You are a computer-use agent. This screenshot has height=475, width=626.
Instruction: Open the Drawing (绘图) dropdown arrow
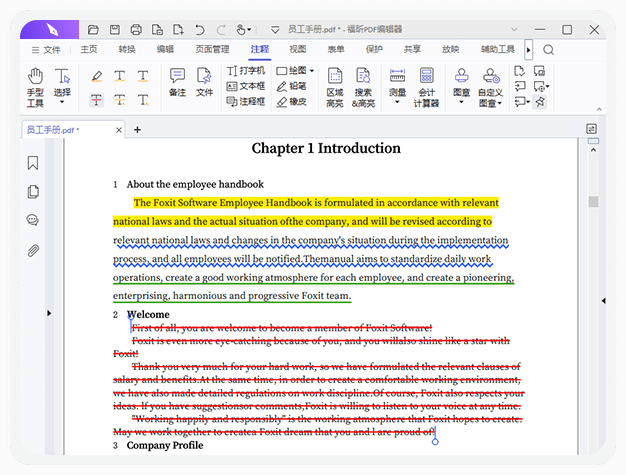click(x=312, y=71)
